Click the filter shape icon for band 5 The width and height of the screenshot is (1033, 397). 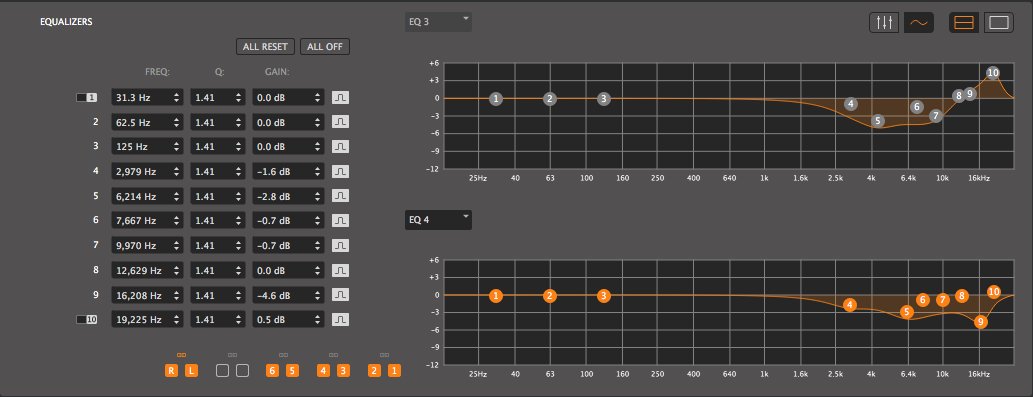[340, 196]
